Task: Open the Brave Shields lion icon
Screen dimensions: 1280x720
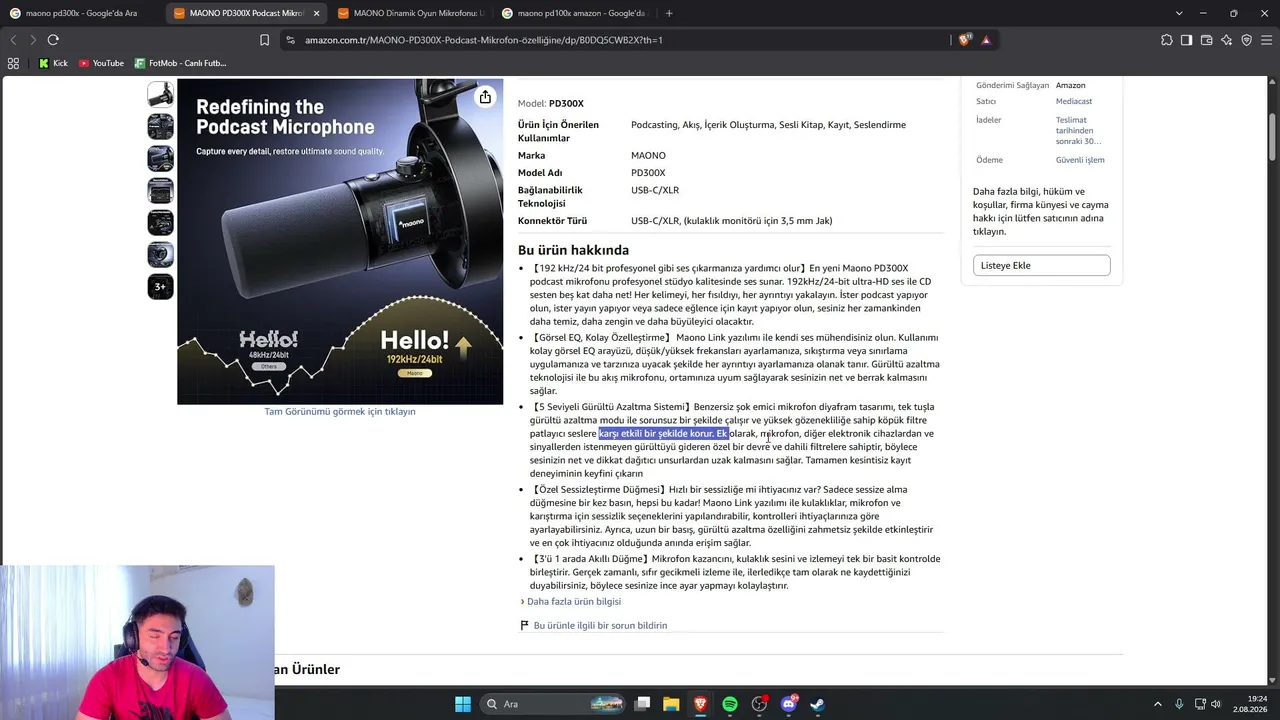Action: 964,40
